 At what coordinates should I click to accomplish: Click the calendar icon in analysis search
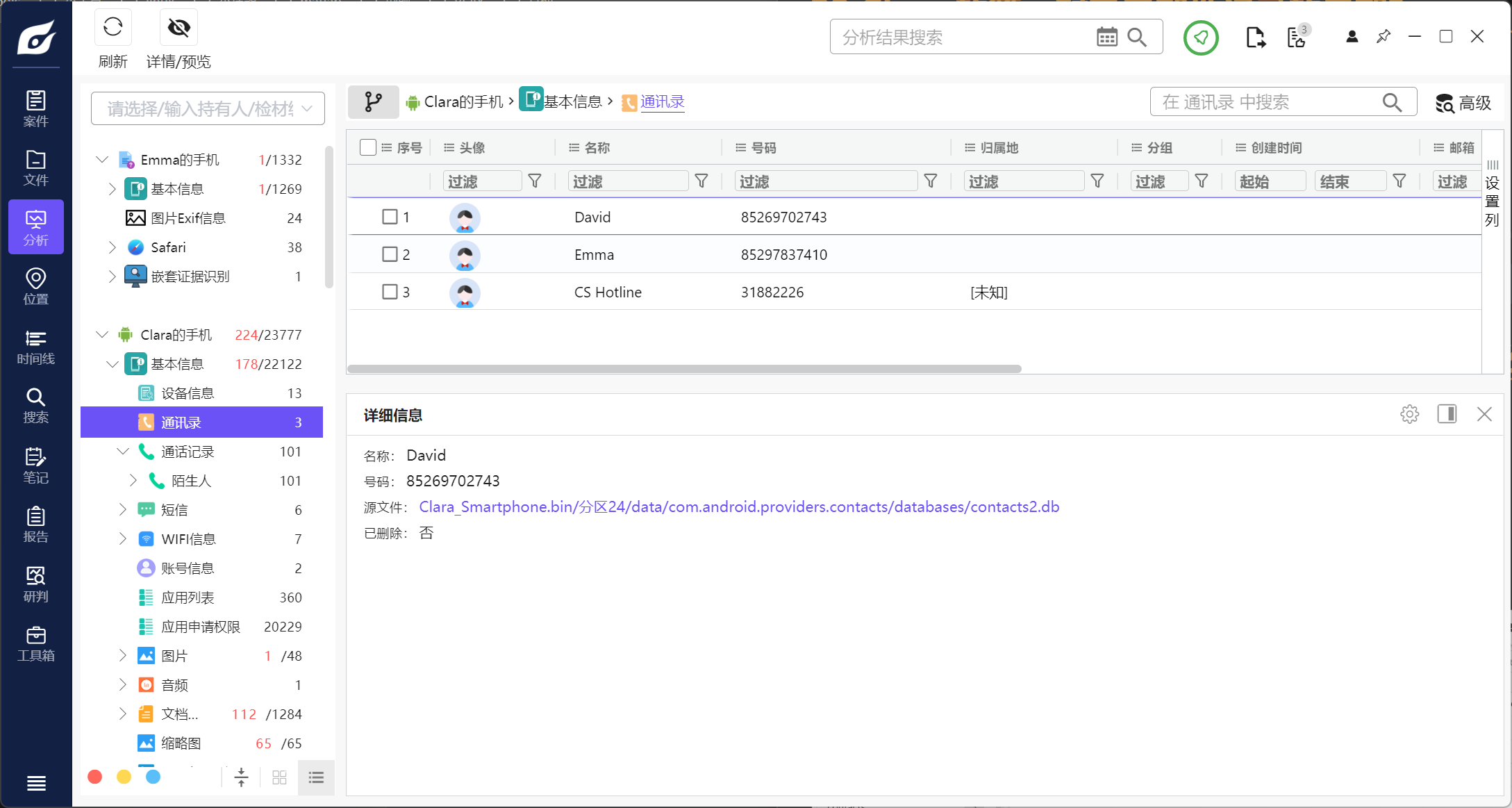[x=1106, y=37]
